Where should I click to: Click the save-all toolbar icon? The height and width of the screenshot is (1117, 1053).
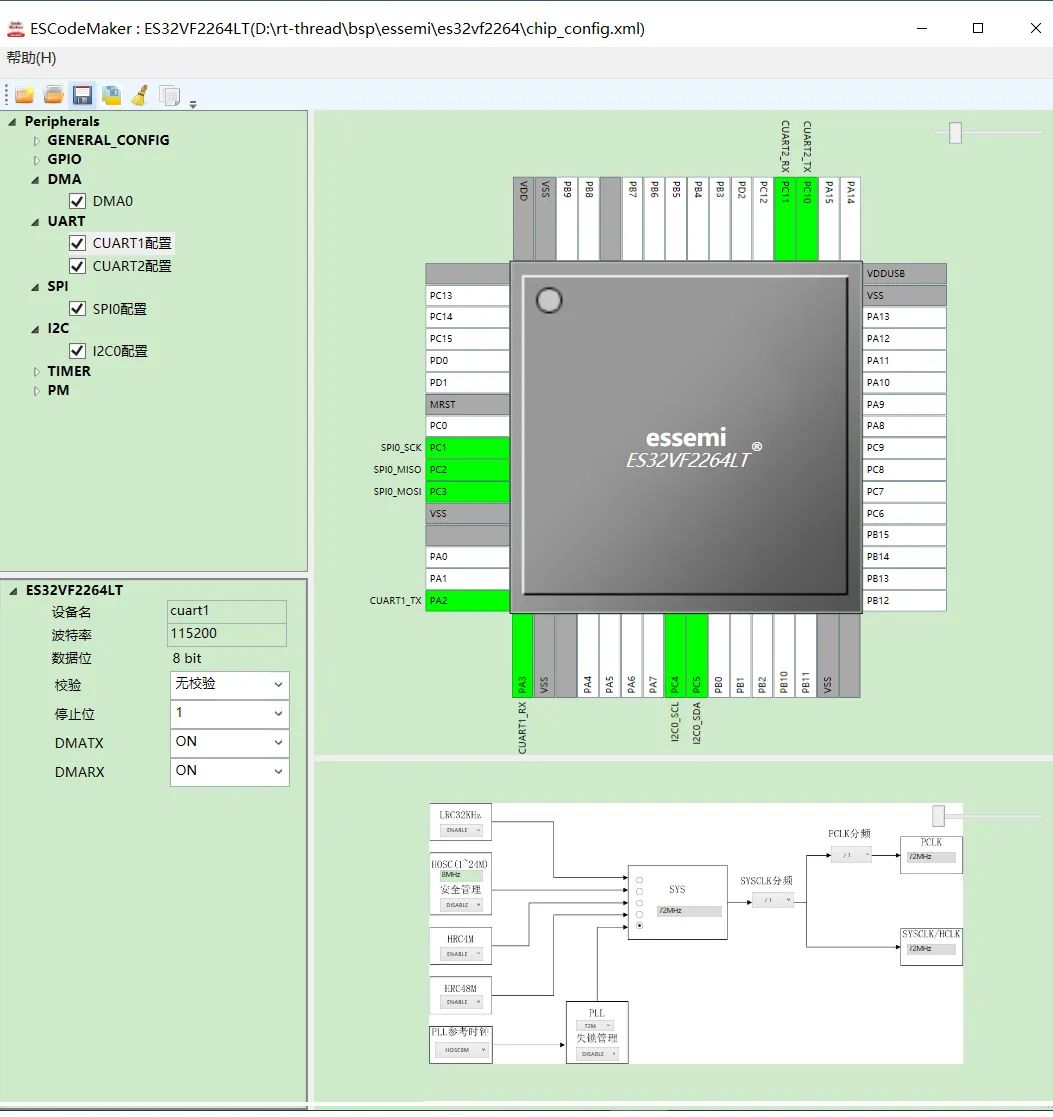click(x=111, y=95)
